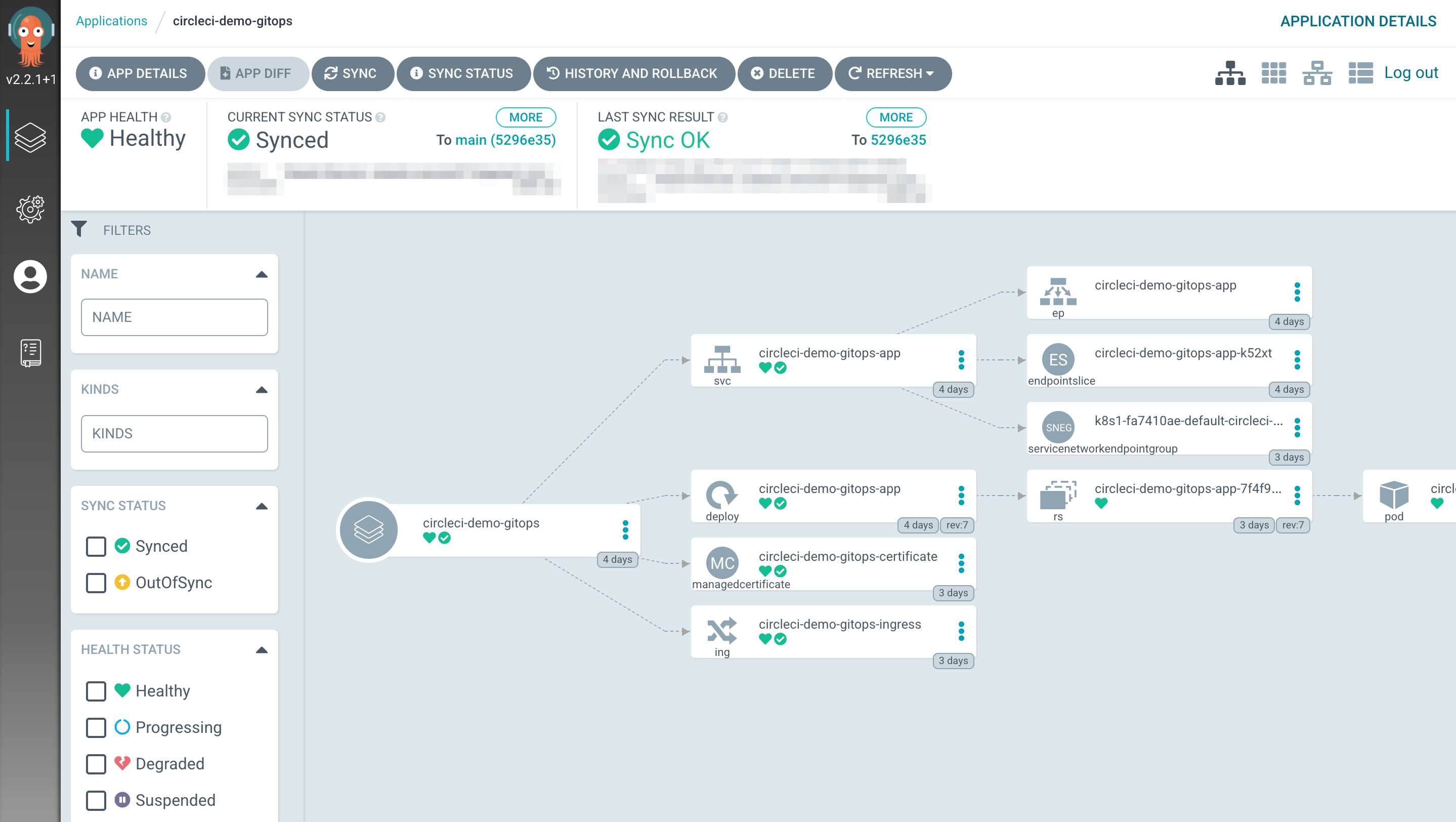Open the Settings gears icon in sidebar
Image resolution: width=1456 pixels, height=822 pixels.
[30, 209]
